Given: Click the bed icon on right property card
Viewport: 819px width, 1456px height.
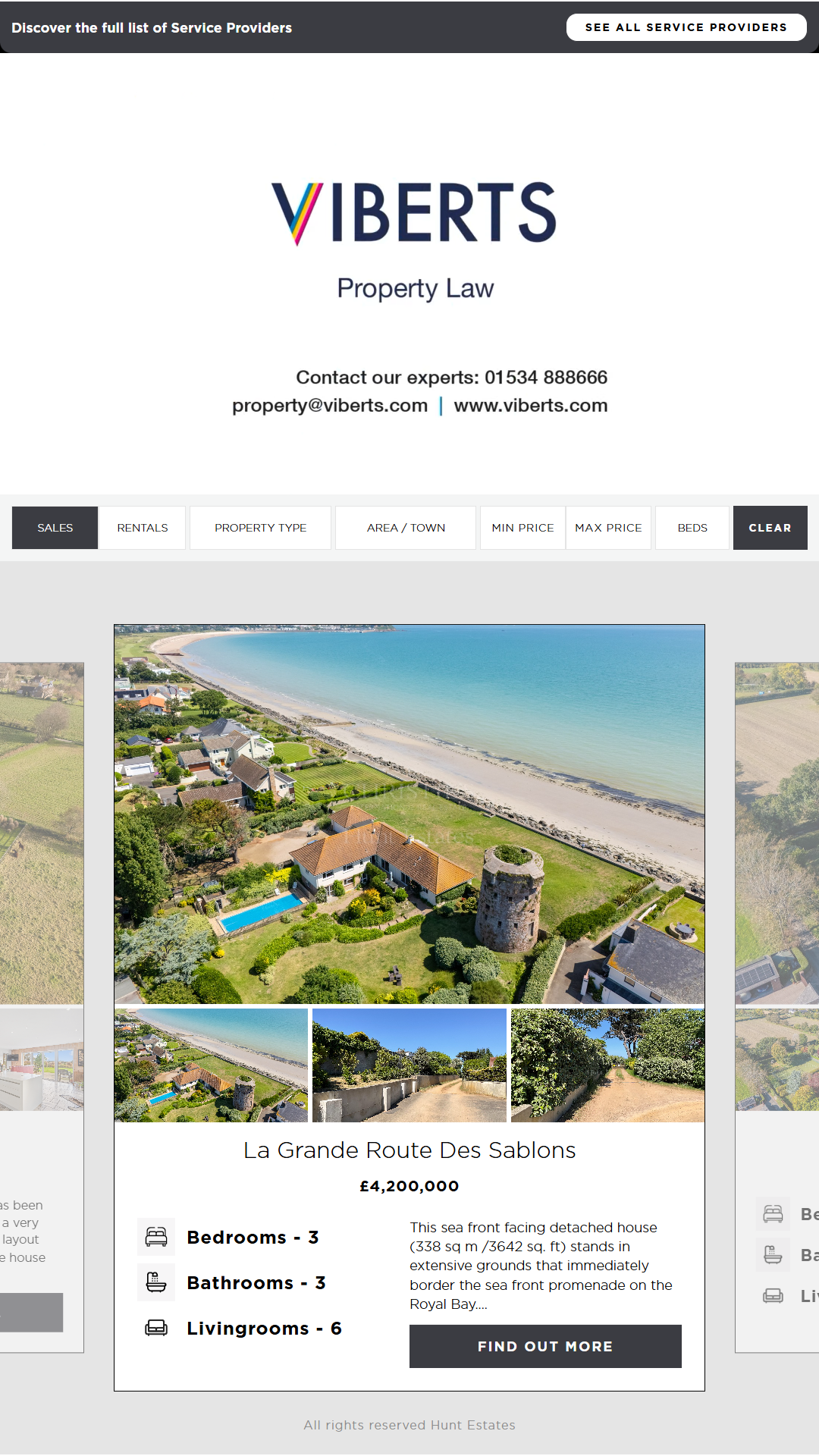Looking at the screenshot, I should [x=773, y=1214].
